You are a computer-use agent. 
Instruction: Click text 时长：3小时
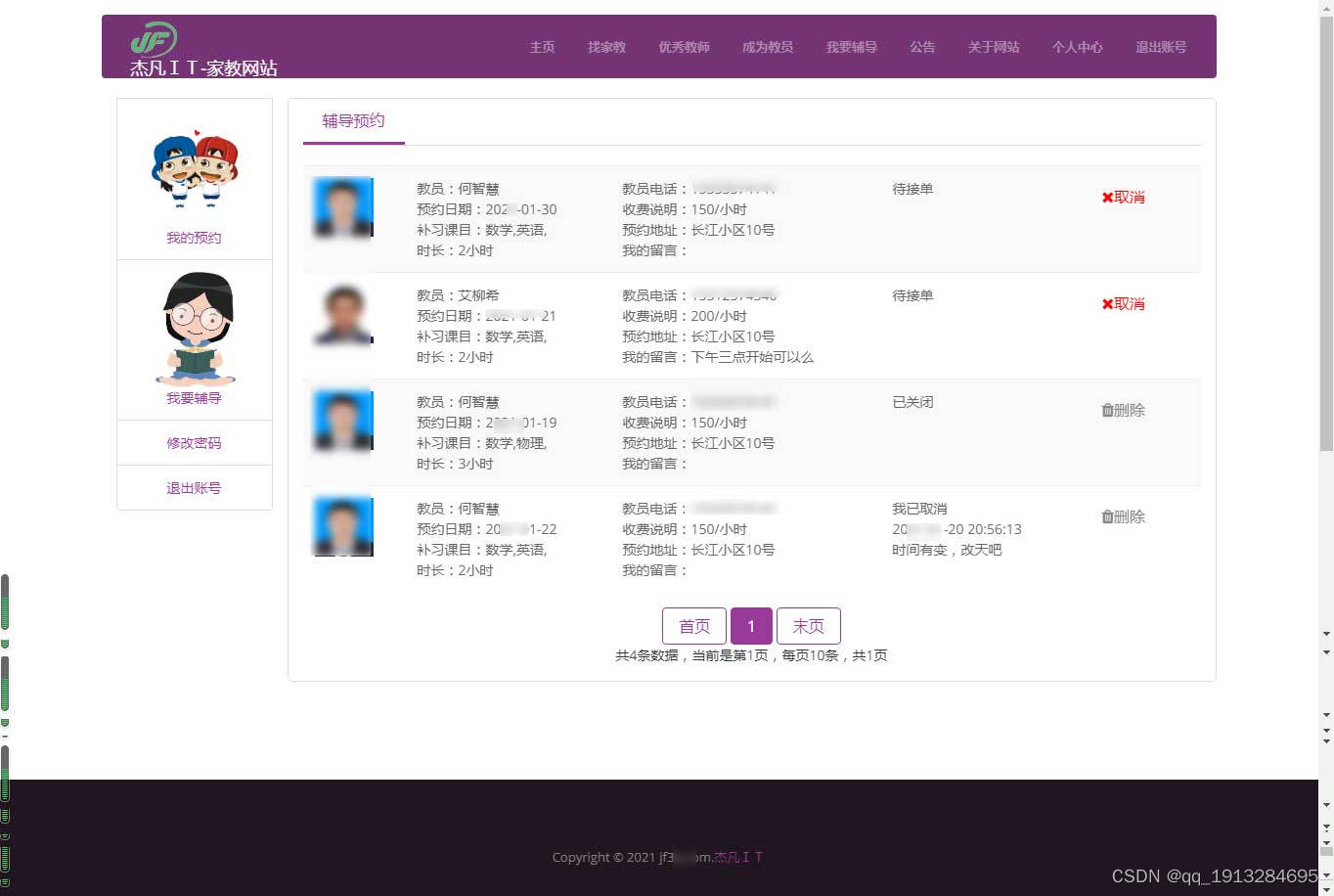pos(455,464)
